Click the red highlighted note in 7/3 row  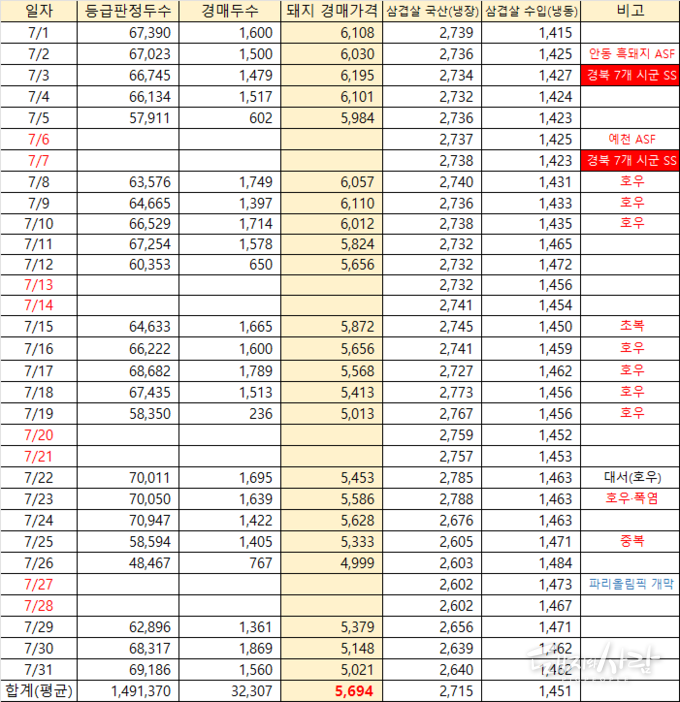[x=631, y=75]
